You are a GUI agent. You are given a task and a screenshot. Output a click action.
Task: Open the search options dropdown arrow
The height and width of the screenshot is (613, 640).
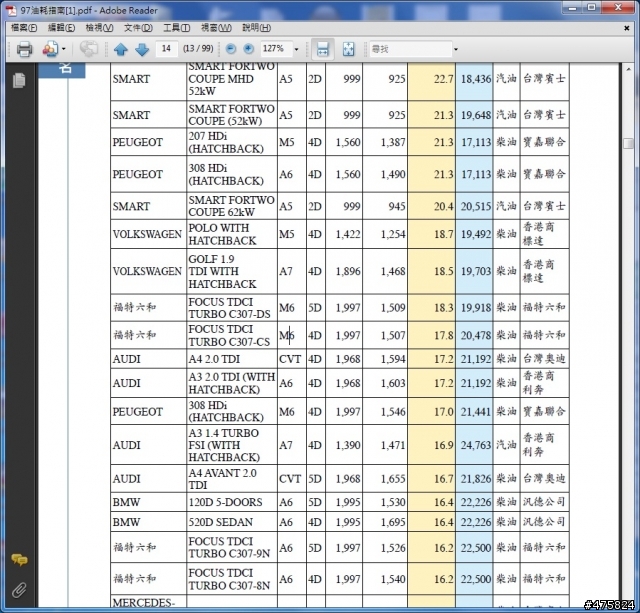click(456, 49)
